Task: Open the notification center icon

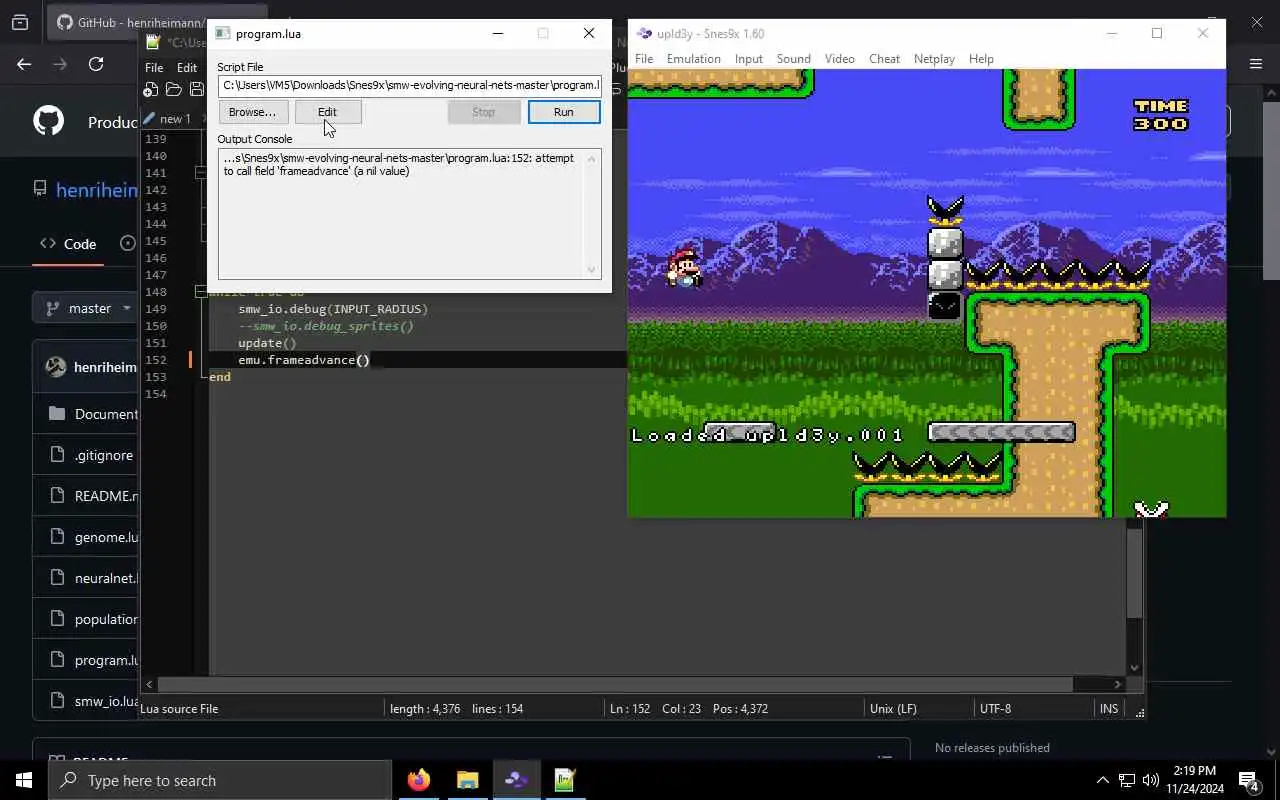Action: 1248,780
